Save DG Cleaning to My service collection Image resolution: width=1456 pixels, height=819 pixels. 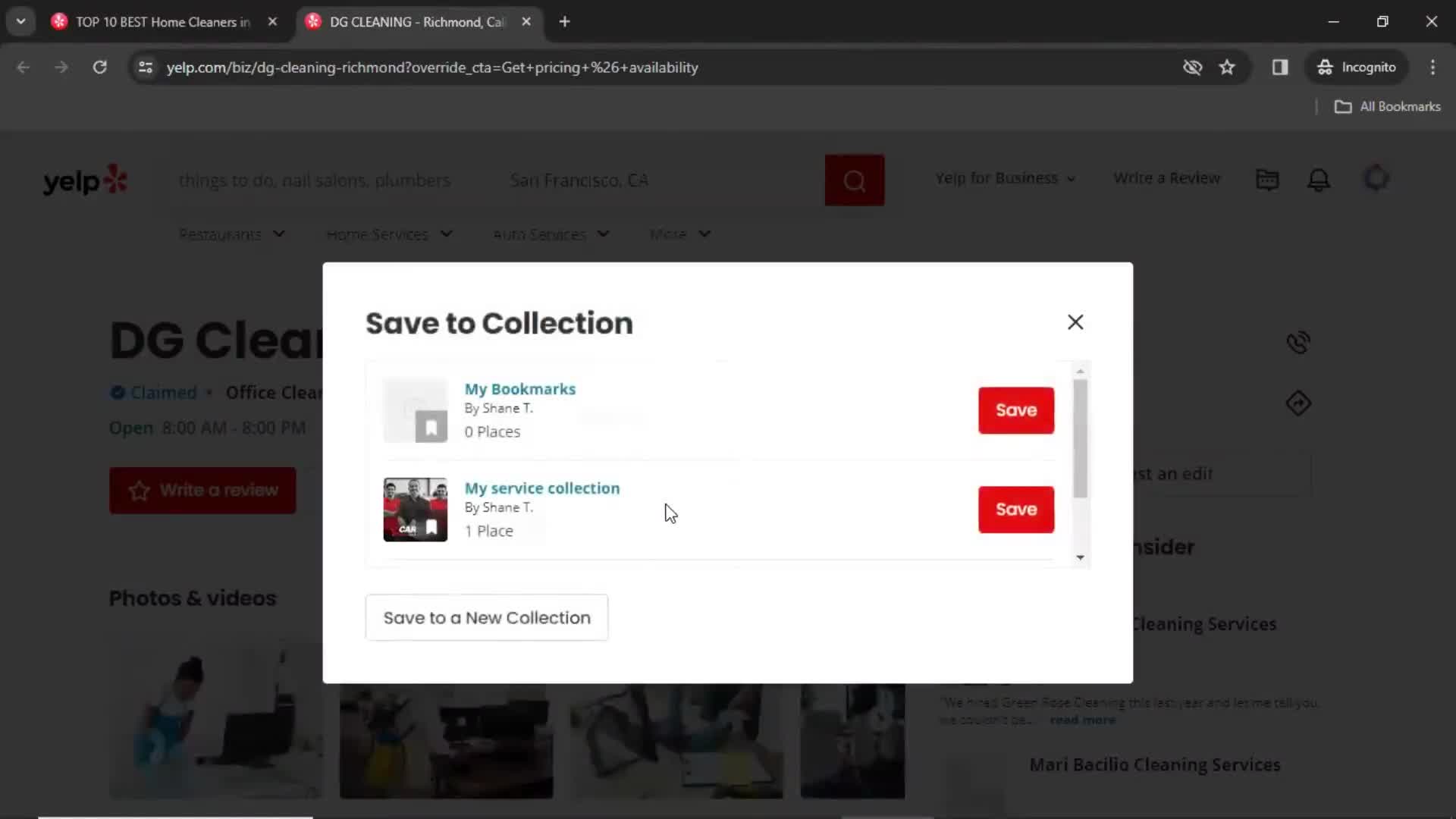click(x=1016, y=509)
